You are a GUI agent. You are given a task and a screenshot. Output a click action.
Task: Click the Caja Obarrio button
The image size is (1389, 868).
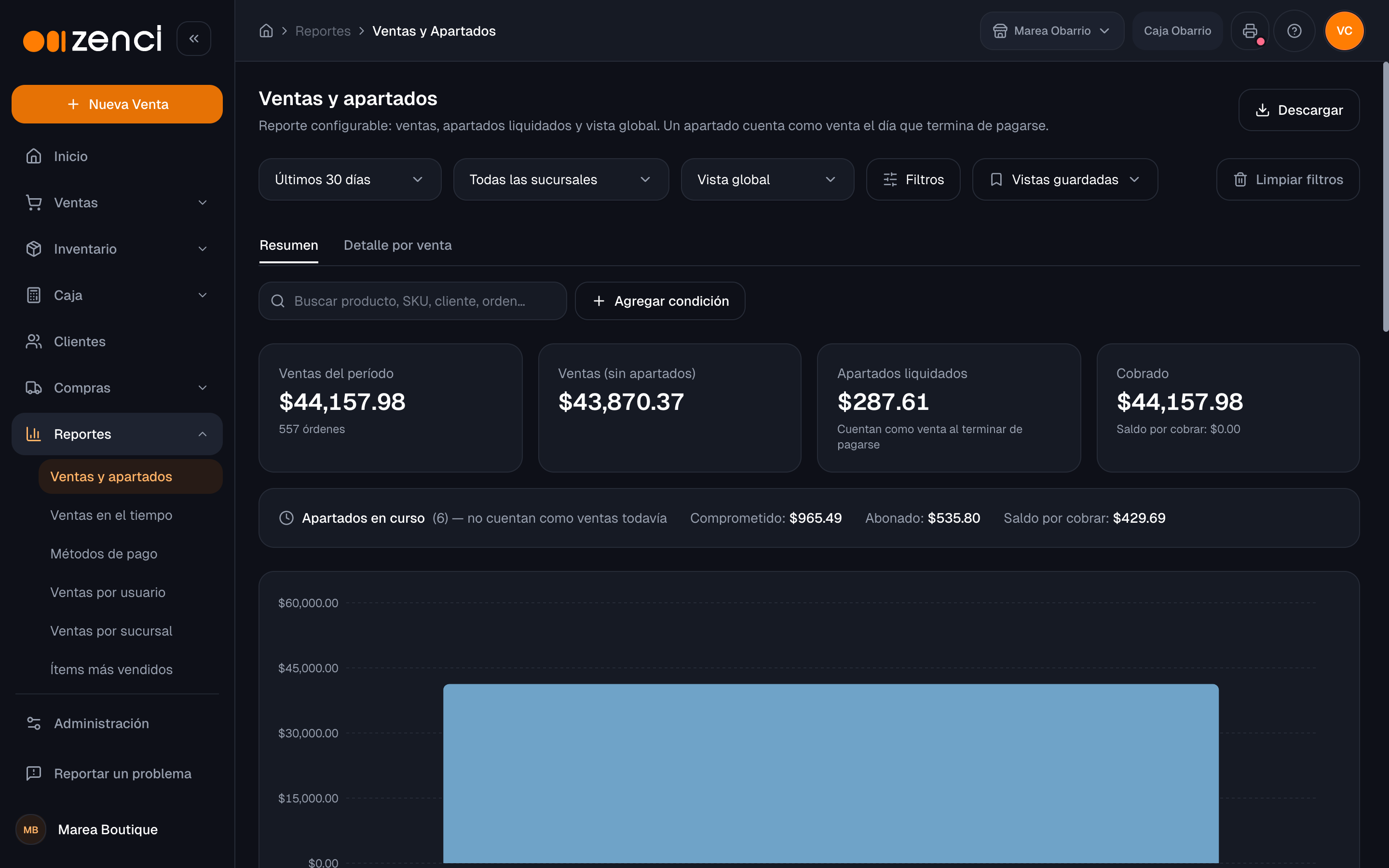pyautogui.click(x=1177, y=31)
